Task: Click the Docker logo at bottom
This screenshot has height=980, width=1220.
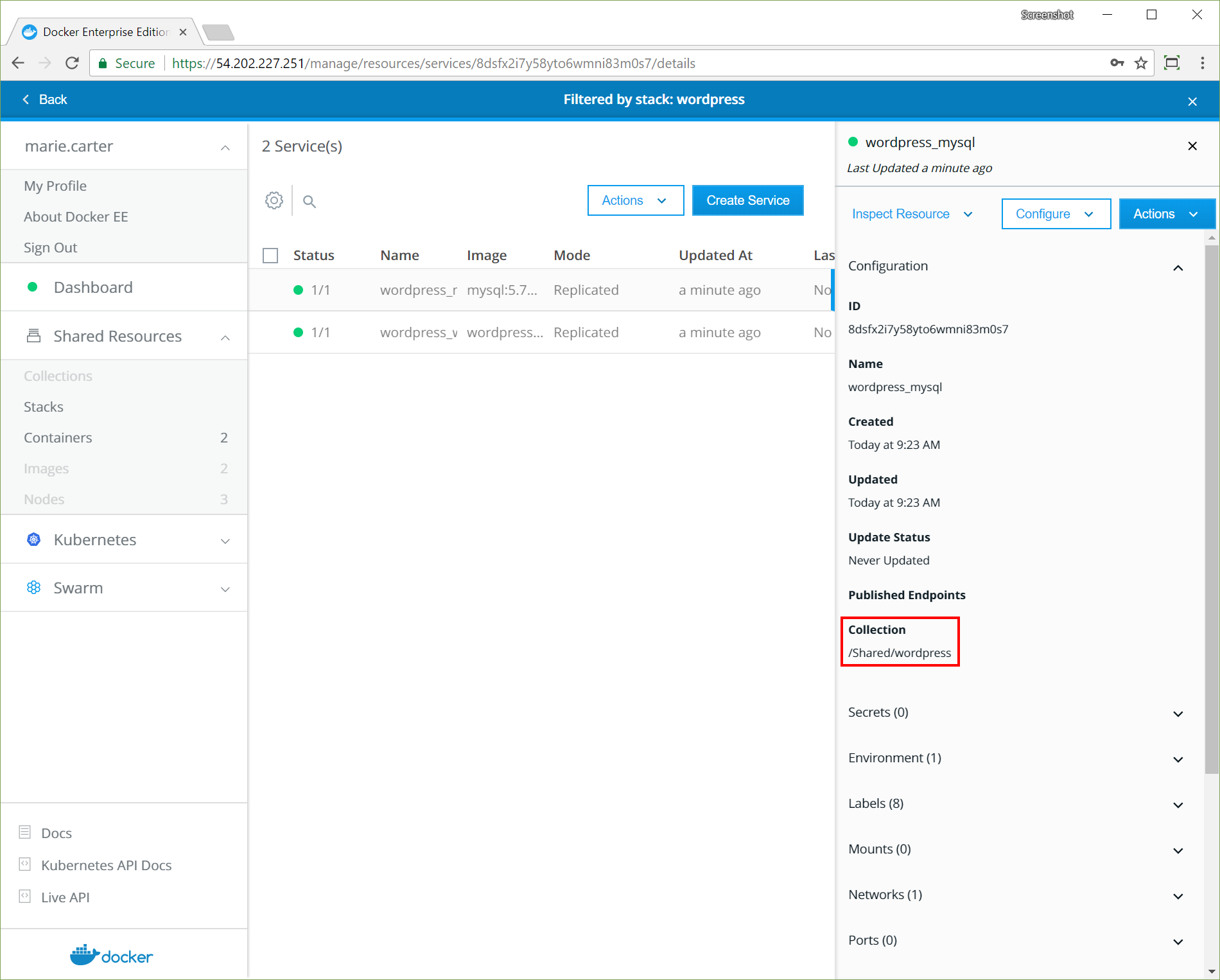Action: pyautogui.click(x=112, y=956)
